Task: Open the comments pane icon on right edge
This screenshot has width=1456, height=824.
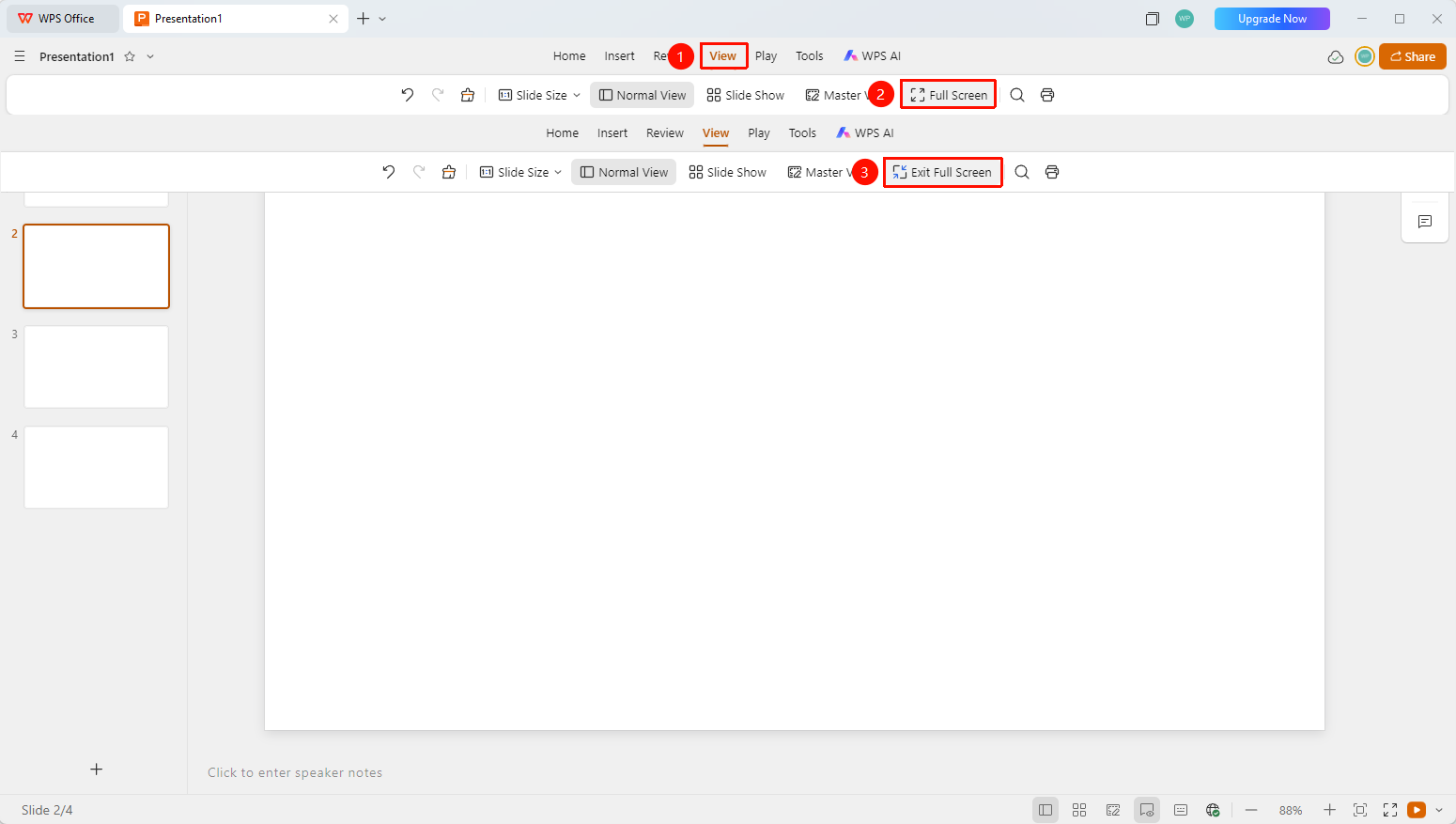Action: [1425, 222]
